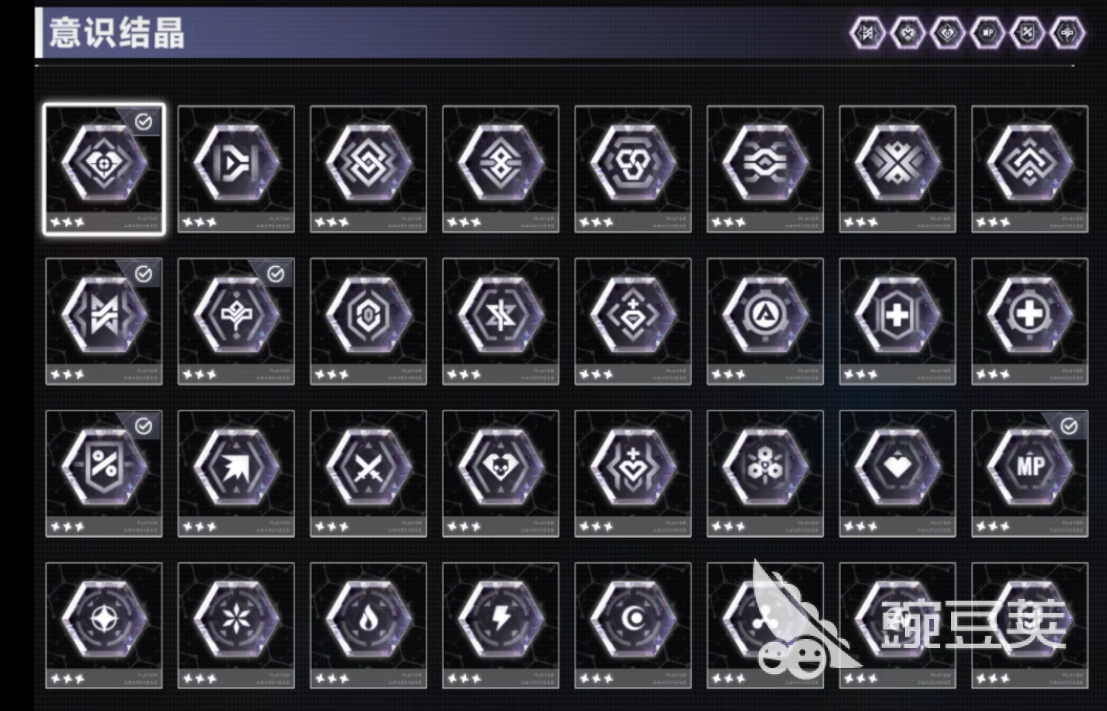1107x711 pixels.
Task: Select the round plus cross crystal
Action: 1029,321
